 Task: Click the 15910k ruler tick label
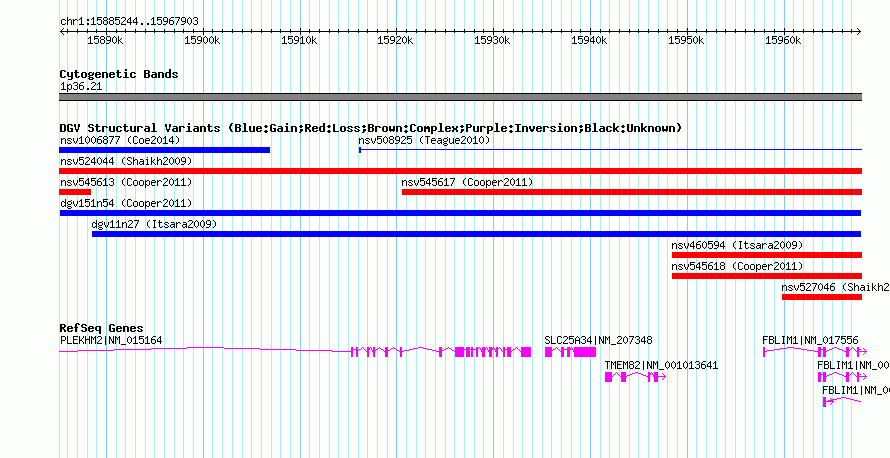(299, 40)
